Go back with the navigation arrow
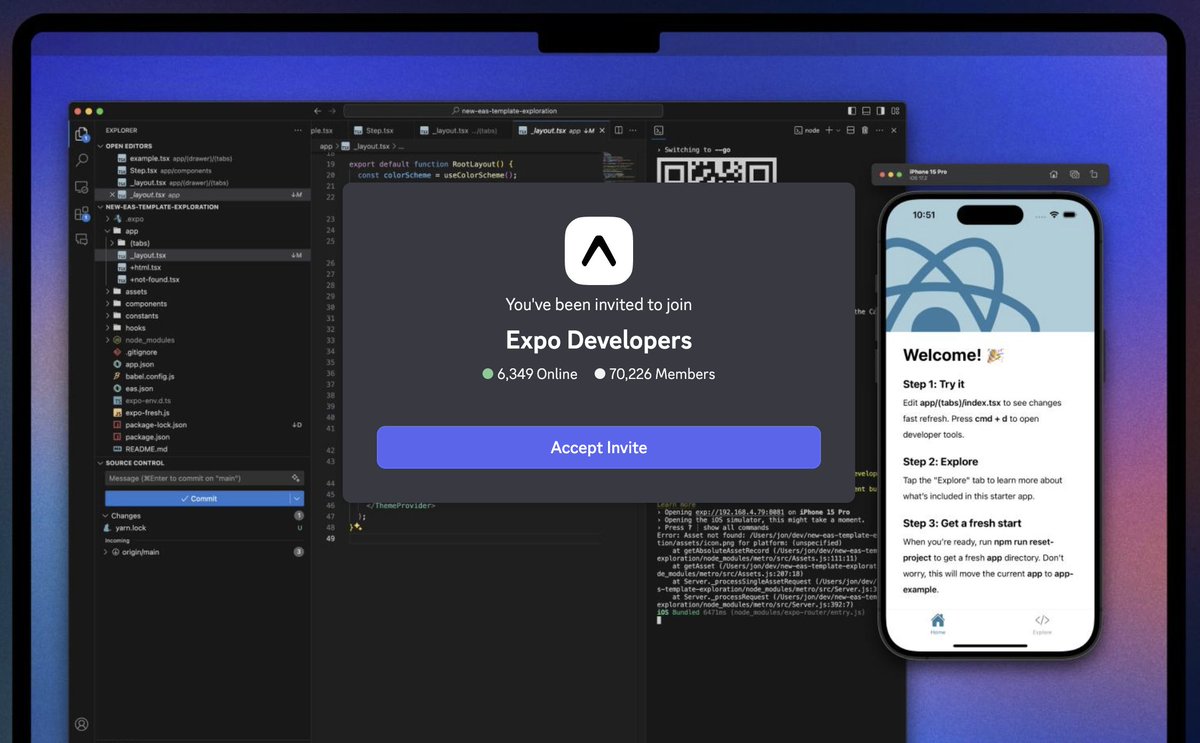Viewport: 1200px width, 743px height. point(318,111)
